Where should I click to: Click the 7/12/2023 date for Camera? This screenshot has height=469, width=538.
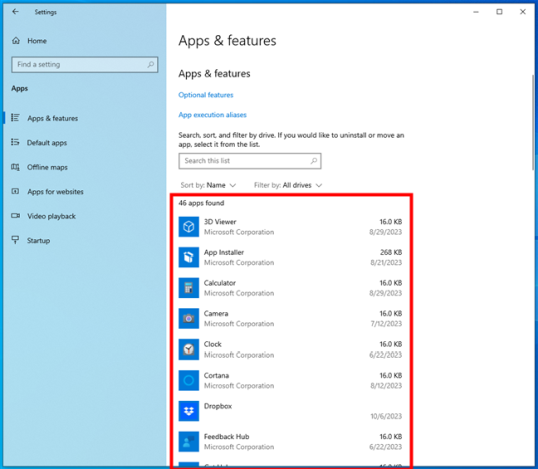point(386,324)
